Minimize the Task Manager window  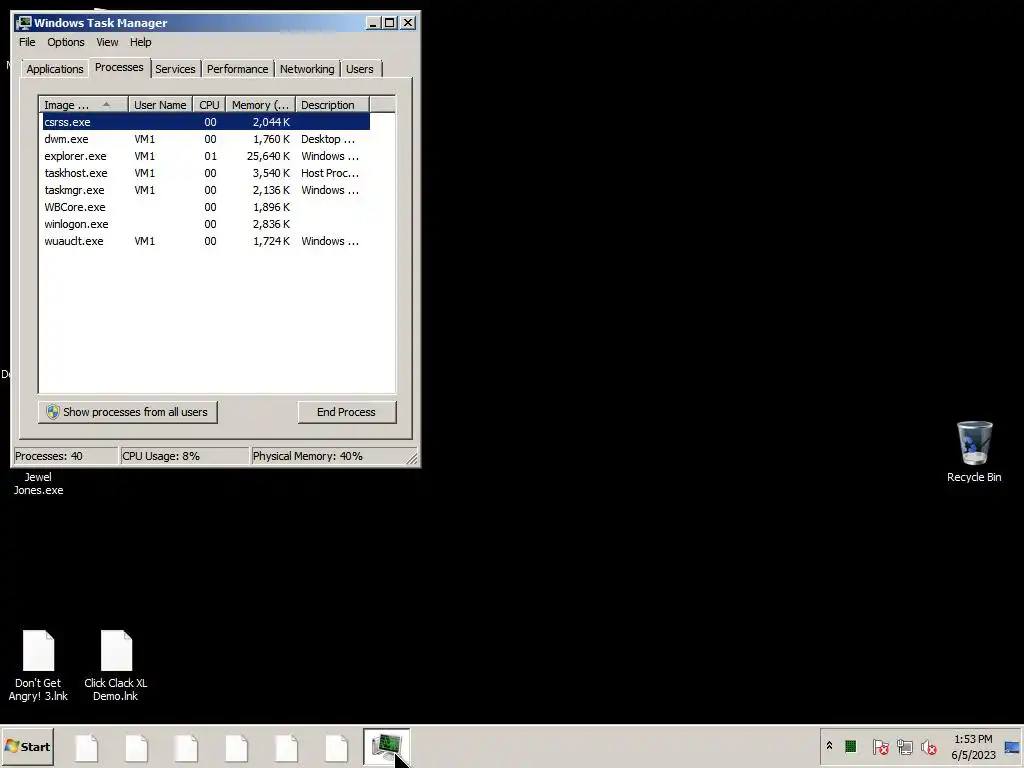tap(373, 23)
